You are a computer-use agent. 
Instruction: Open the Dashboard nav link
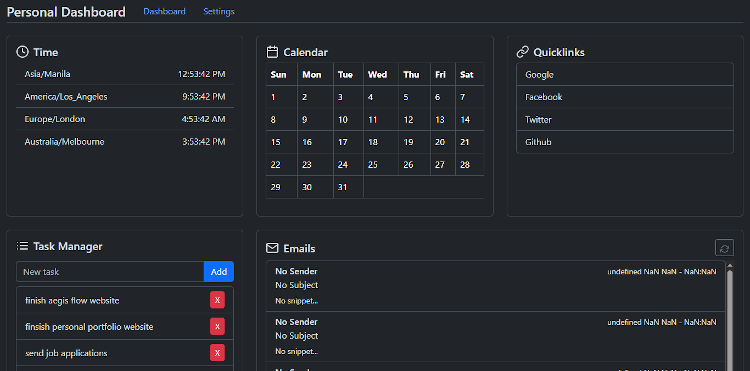coord(164,11)
